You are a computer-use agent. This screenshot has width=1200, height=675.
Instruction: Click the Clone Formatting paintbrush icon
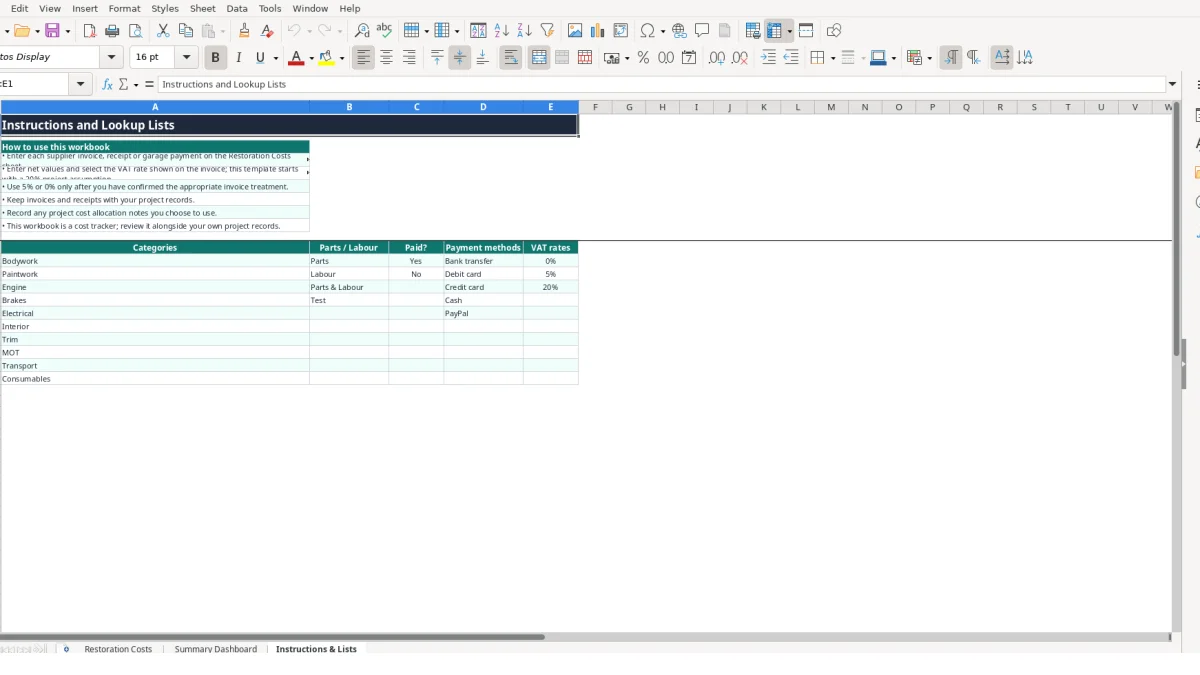coord(244,31)
